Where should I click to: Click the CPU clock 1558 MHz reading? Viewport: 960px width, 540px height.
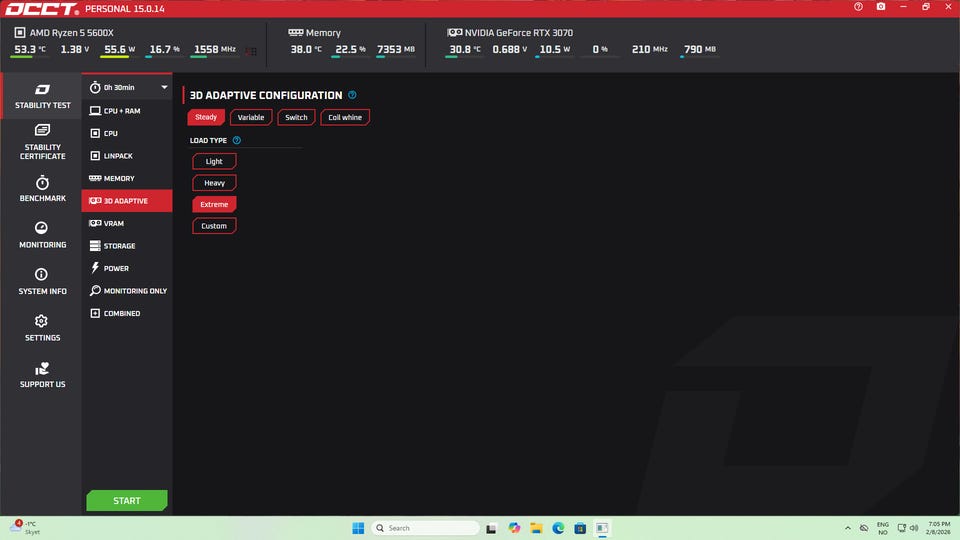tap(215, 49)
